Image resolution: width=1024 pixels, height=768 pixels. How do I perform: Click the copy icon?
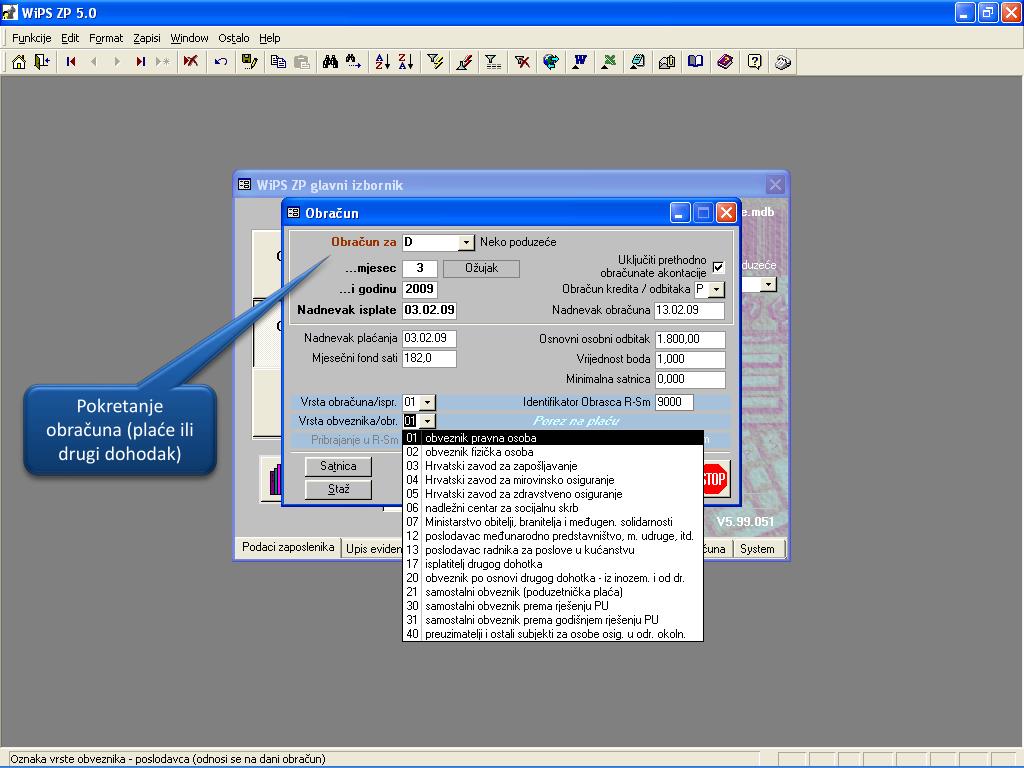(278, 62)
